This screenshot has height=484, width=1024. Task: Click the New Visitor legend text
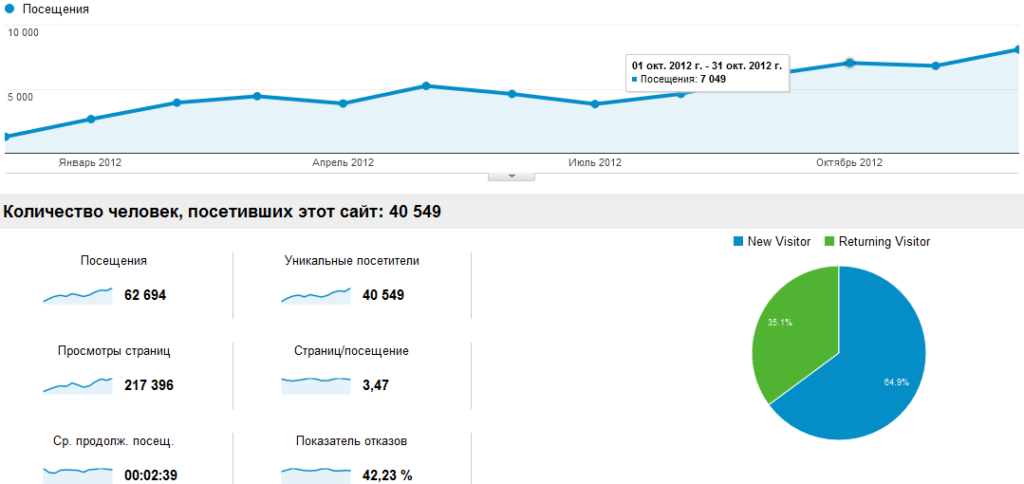(x=779, y=242)
